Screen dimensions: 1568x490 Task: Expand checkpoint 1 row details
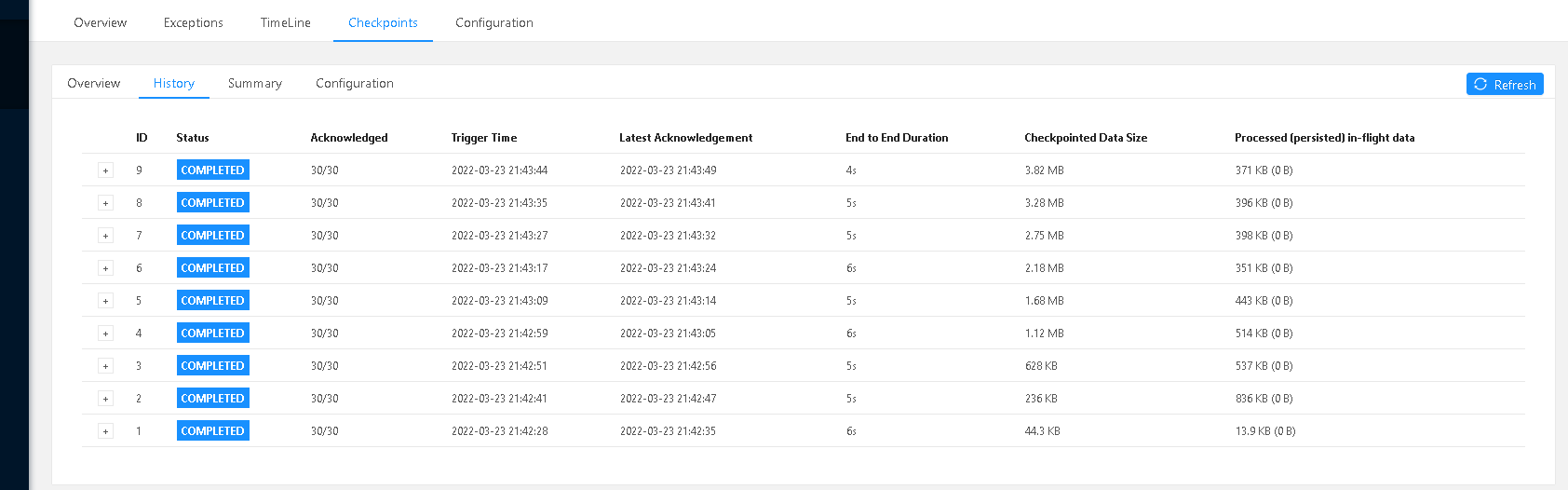[x=105, y=431]
